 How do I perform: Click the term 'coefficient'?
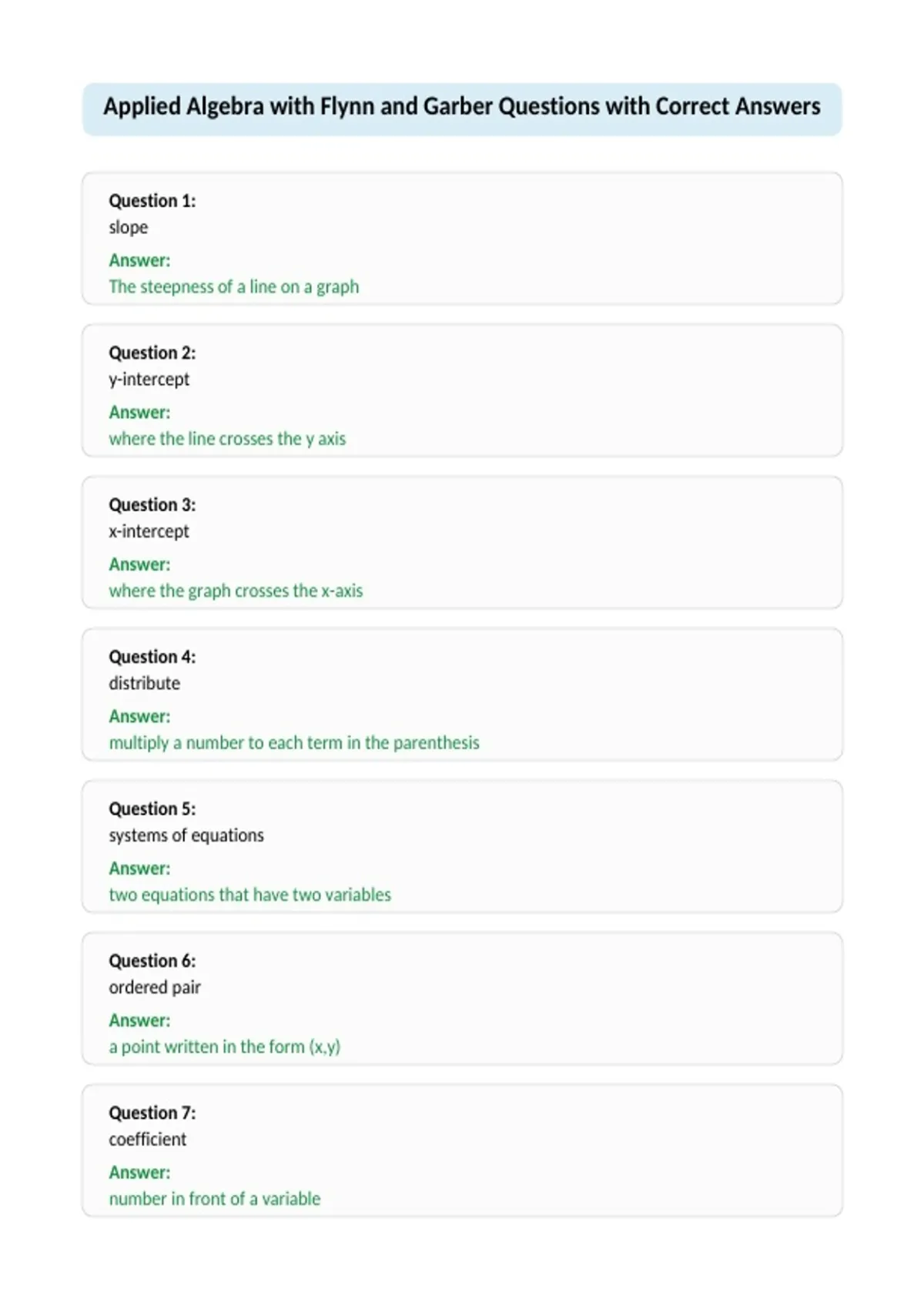tap(148, 1140)
